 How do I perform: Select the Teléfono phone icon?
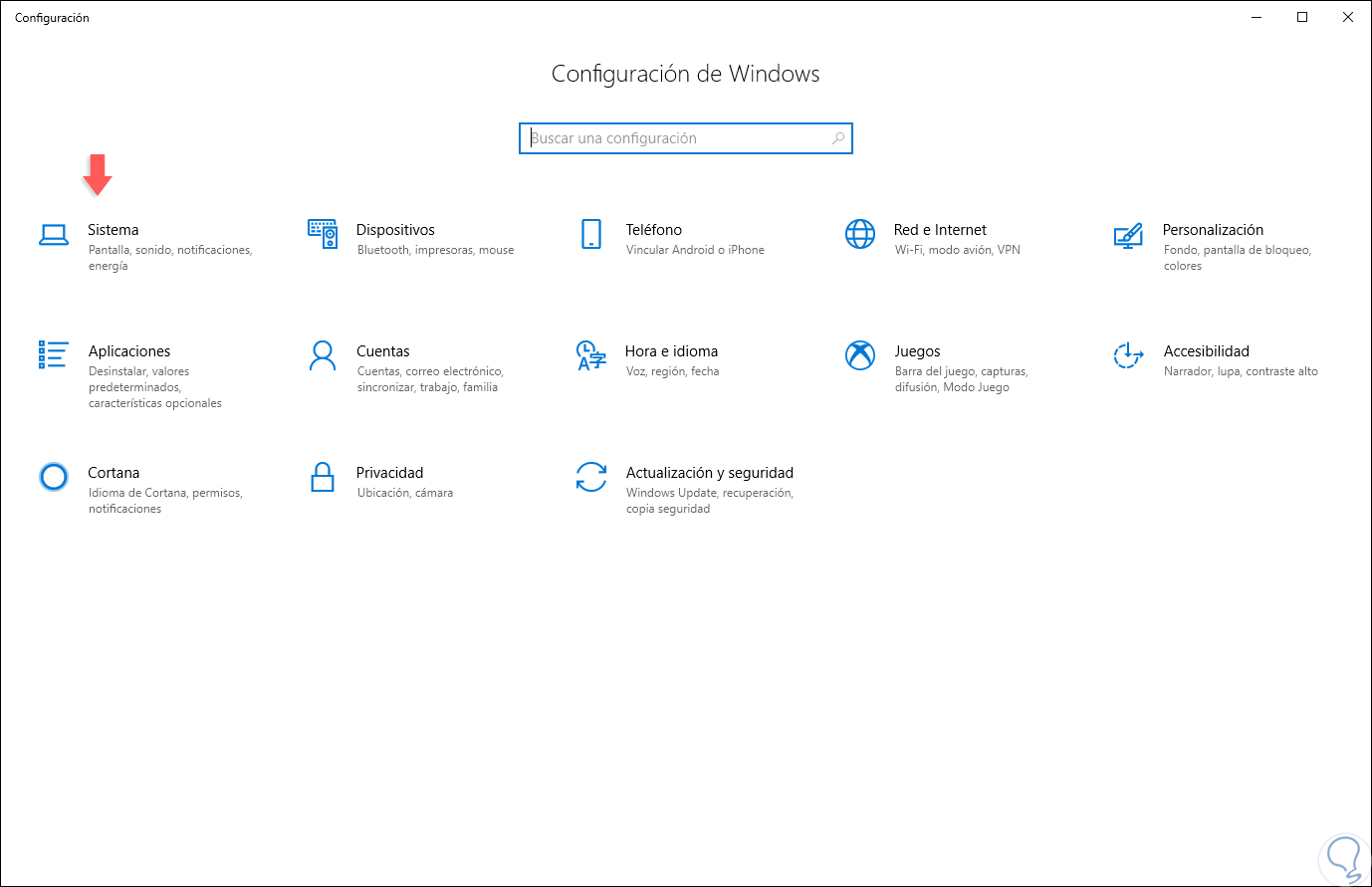coord(591,234)
